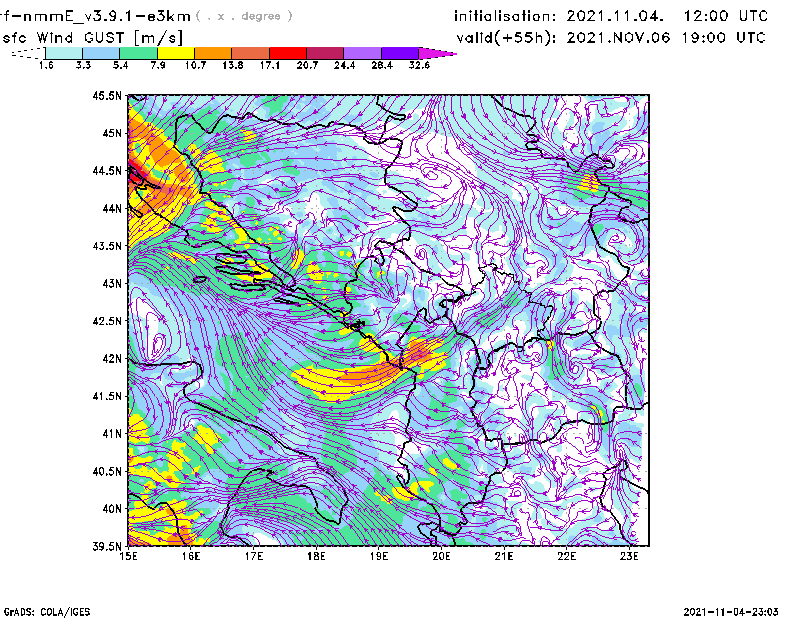Click the '23E' longitude label
Image resolution: width=800 pixels, height=618 pixels.
click(x=629, y=556)
